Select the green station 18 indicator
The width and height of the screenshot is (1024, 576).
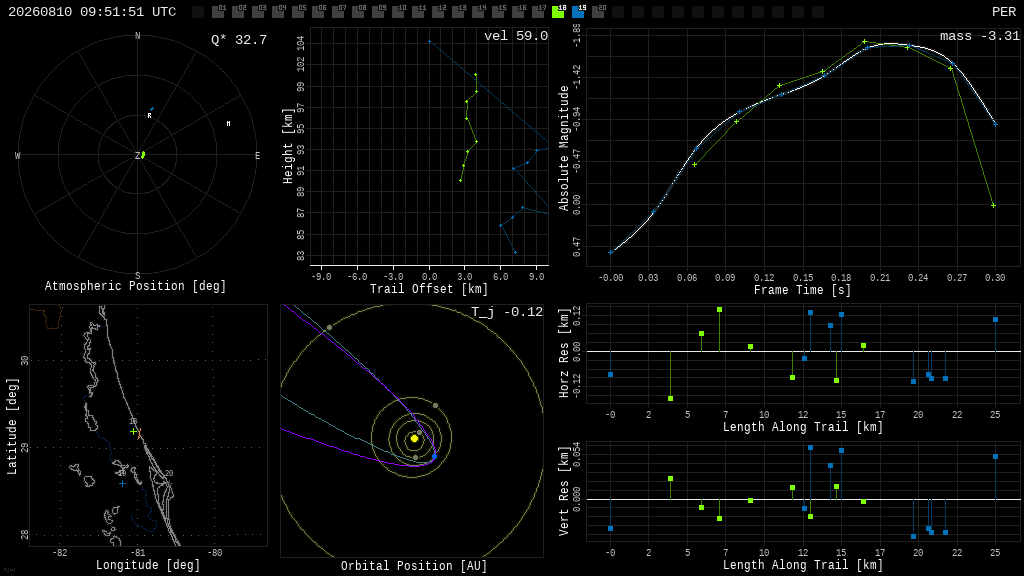pyautogui.click(x=558, y=11)
